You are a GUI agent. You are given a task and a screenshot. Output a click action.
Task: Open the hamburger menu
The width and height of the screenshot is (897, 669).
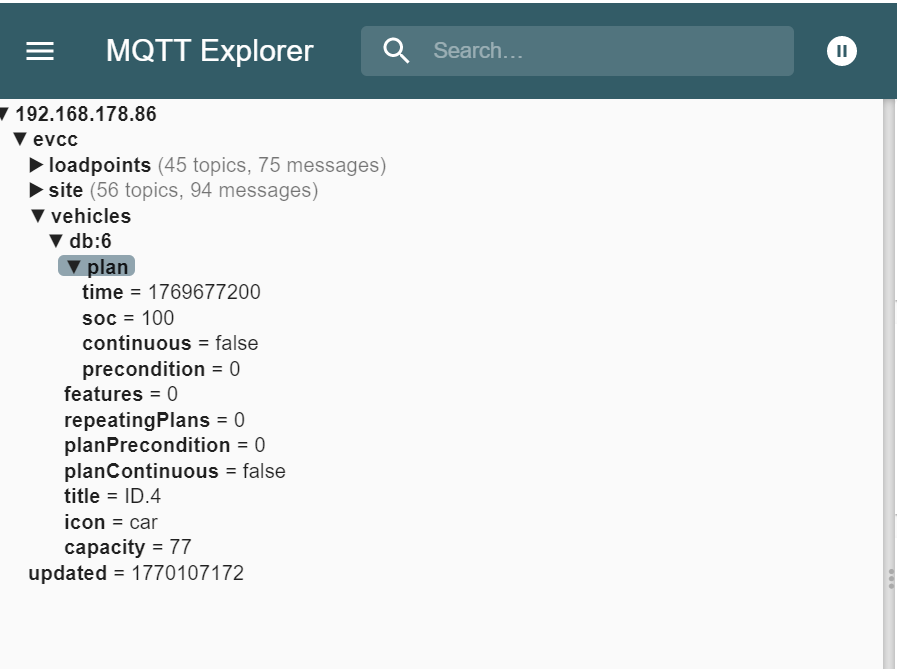[40, 51]
